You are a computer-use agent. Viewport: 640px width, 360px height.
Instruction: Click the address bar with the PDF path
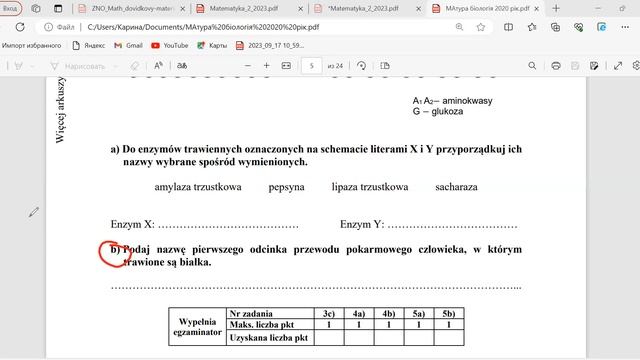coord(265,27)
